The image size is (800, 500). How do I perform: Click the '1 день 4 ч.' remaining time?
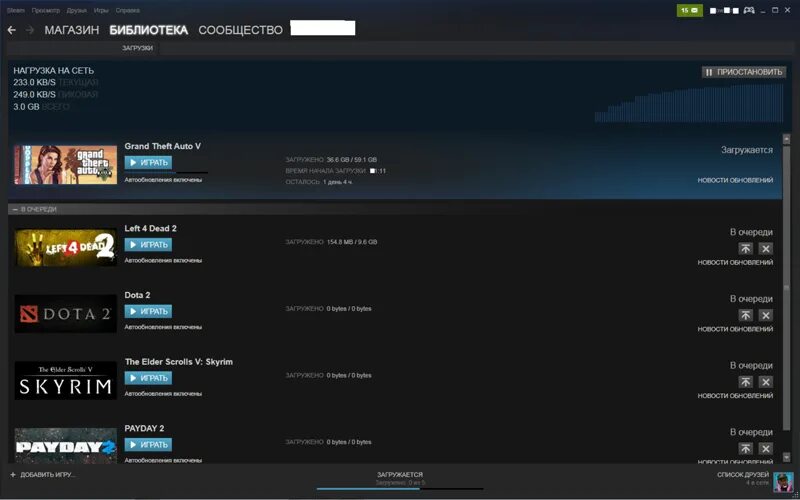click(x=338, y=182)
